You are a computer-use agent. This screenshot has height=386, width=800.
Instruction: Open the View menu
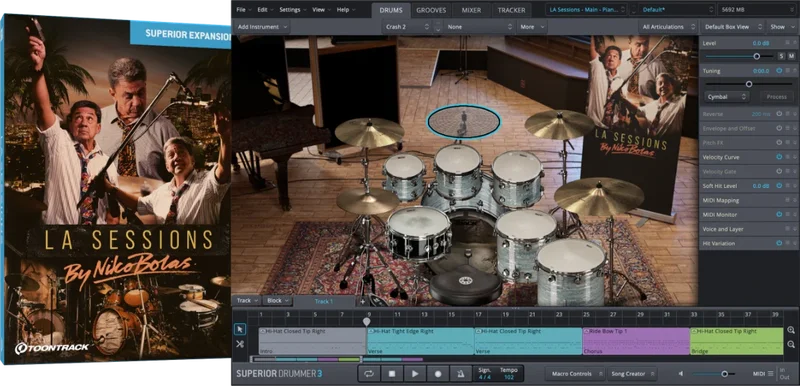pyautogui.click(x=321, y=10)
